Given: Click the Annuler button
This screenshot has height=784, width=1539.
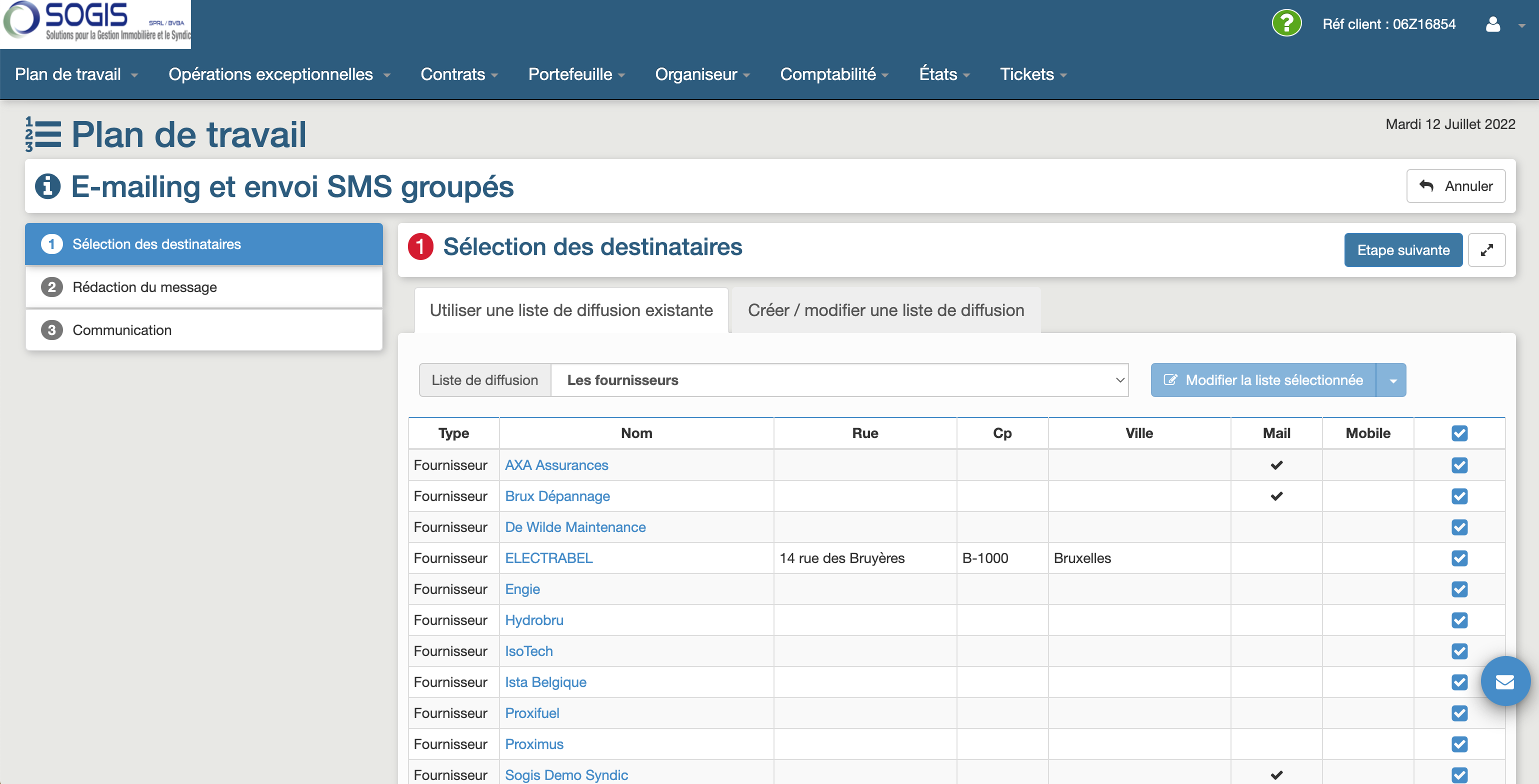Looking at the screenshot, I should [x=1456, y=186].
